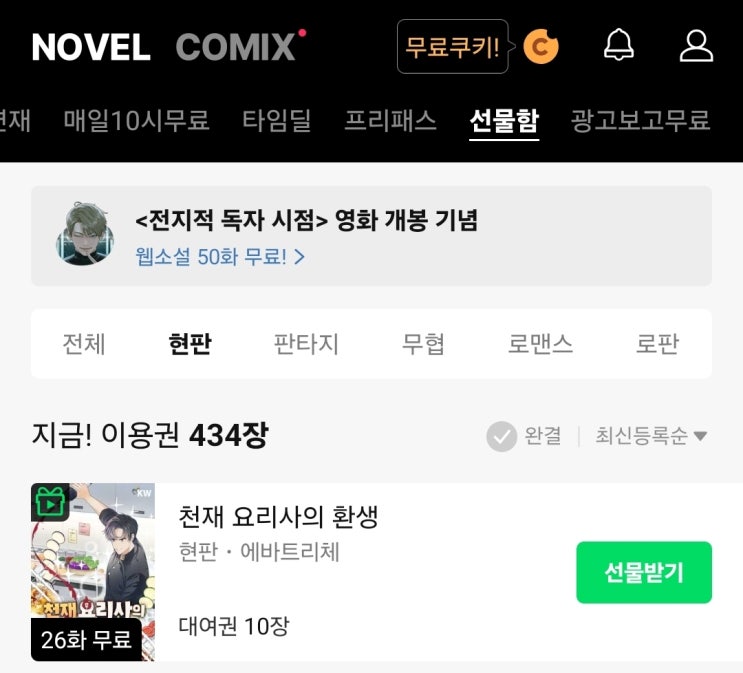Filter by 로맨스 genre
The image size is (743, 673).
click(x=541, y=344)
